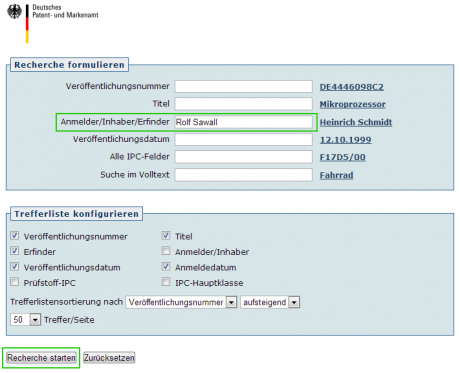Open the 12.10.1999 example date link

(x=345, y=140)
